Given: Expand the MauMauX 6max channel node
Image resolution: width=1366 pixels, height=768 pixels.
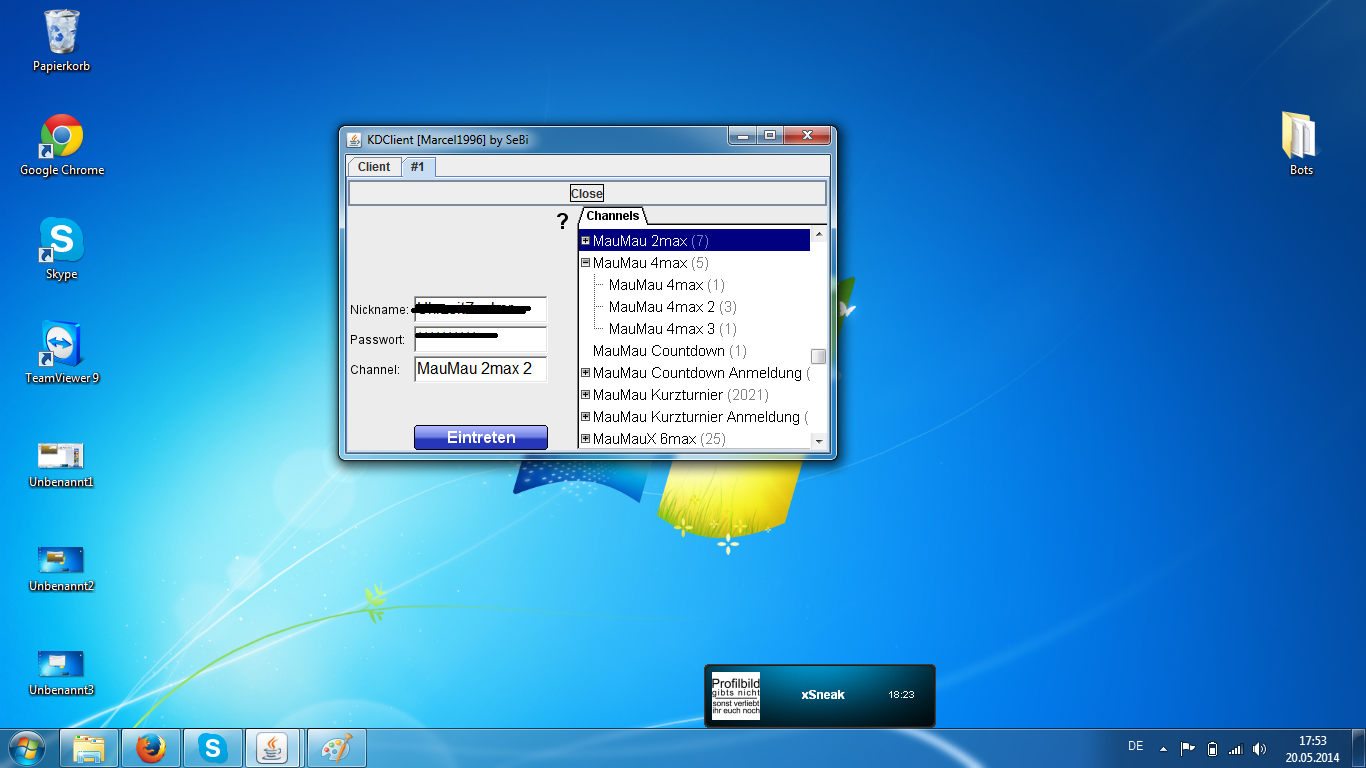Looking at the screenshot, I should (586, 439).
